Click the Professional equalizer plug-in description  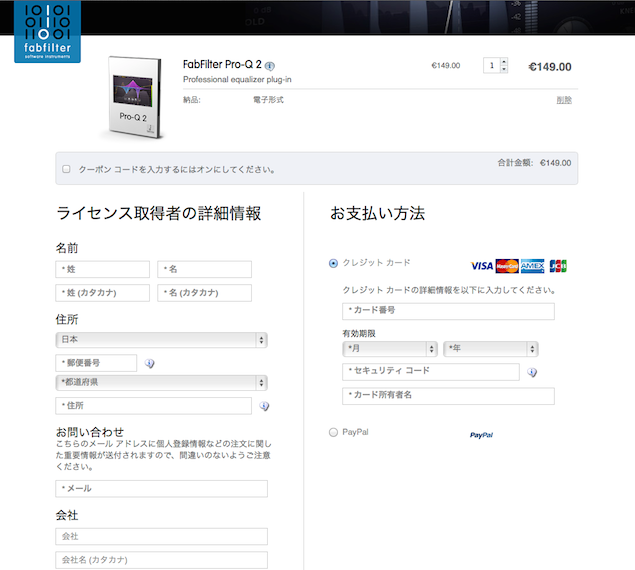click(237, 79)
